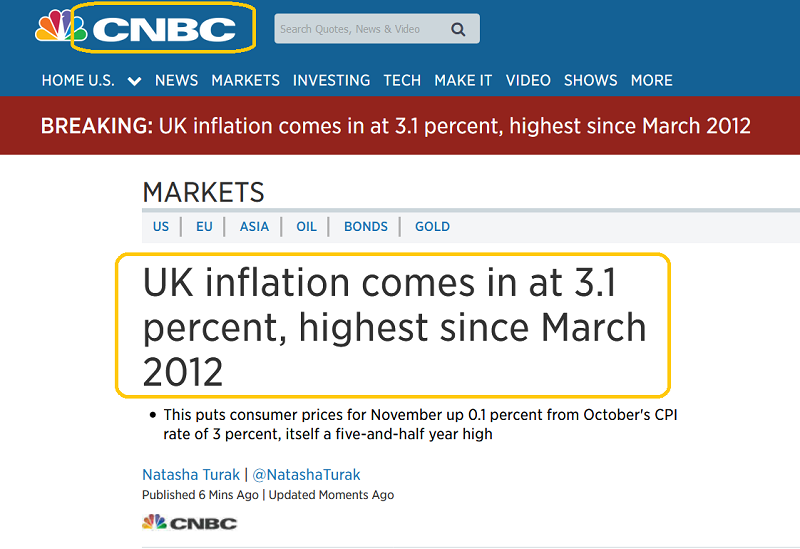800x549 pixels.
Task: Go to the INVESTING section
Action: pos(331,80)
